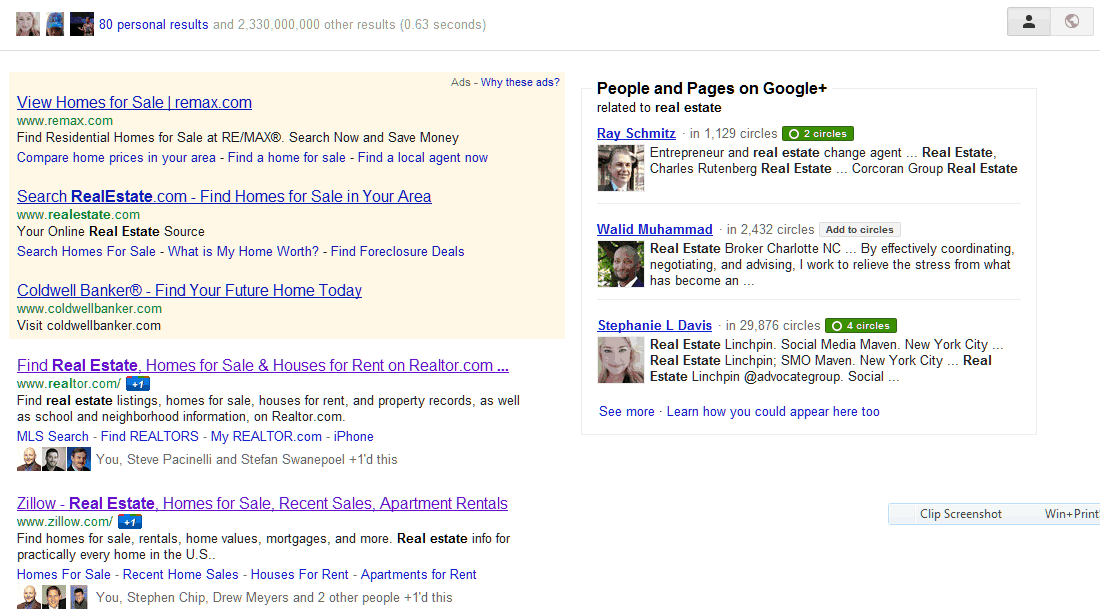The height and width of the screenshot is (615, 1100).
Task: Click +1 button next to www.realtor.com
Action: pyautogui.click(x=138, y=384)
